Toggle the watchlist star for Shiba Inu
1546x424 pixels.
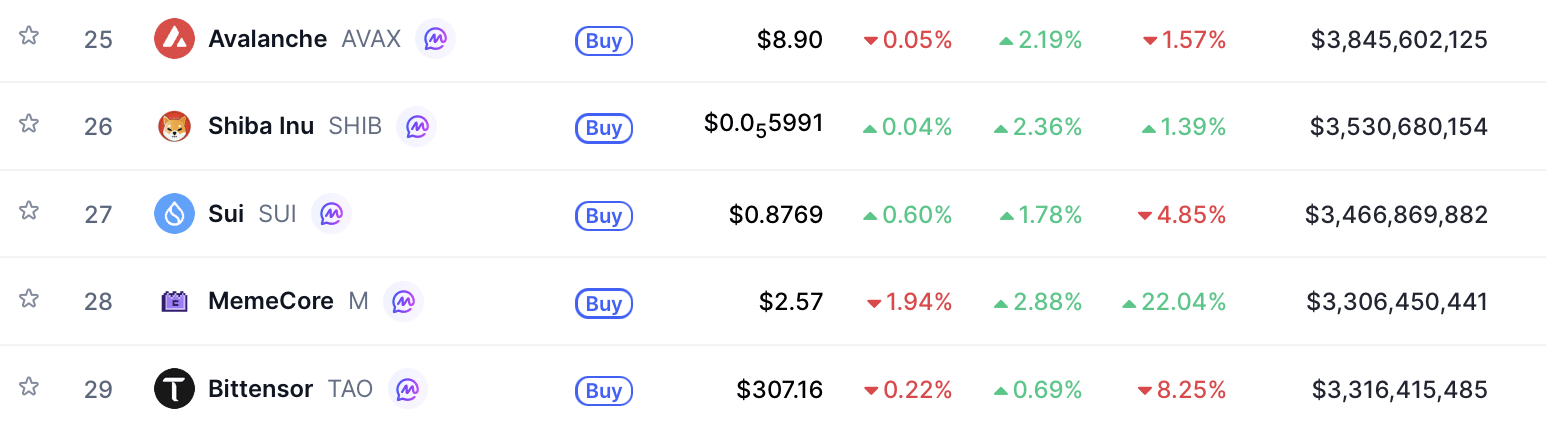pos(29,123)
